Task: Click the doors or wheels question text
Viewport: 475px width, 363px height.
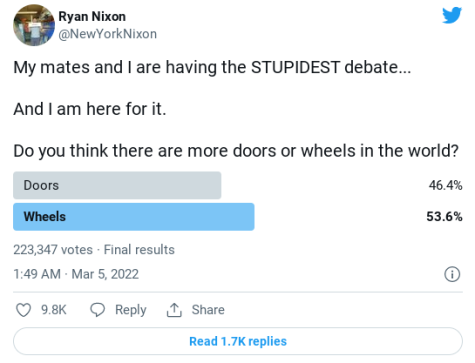Action: coord(236,151)
